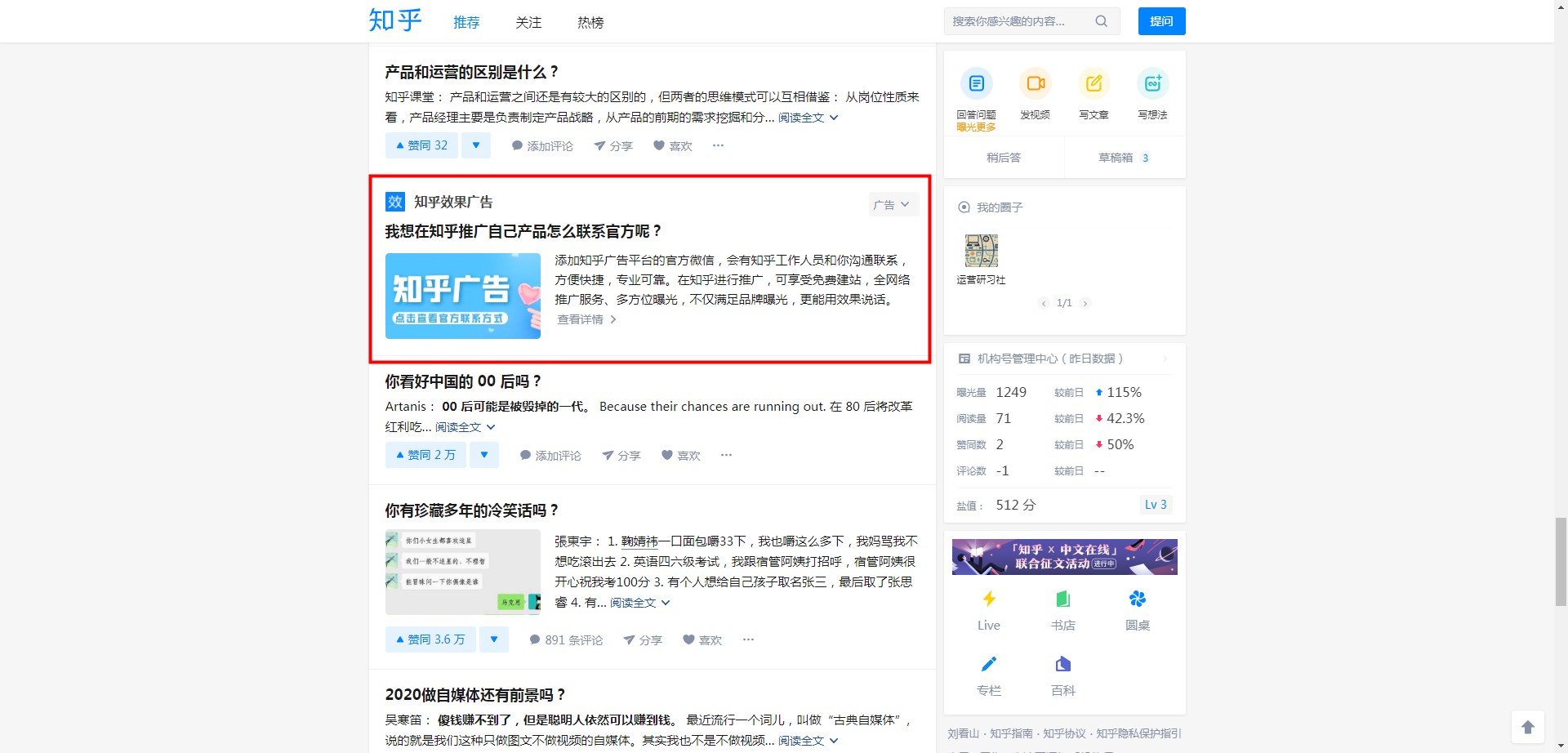The image size is (1568, 753).
Task: Expand 机构号管理中心 panel arrow
Action: [x=1165, y=359]
